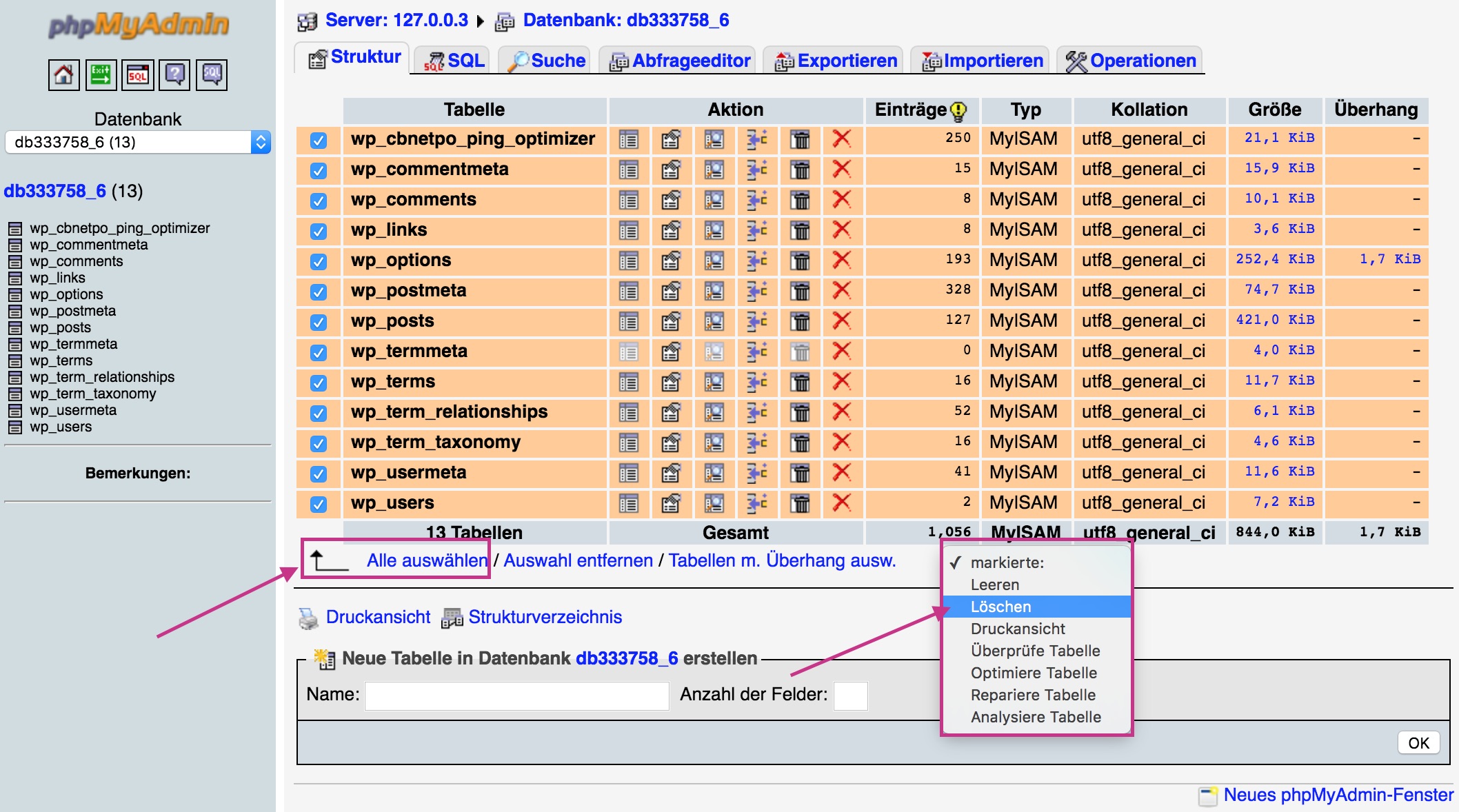Toggle the wp_usermeta row checkbox

tap(318, 474)
